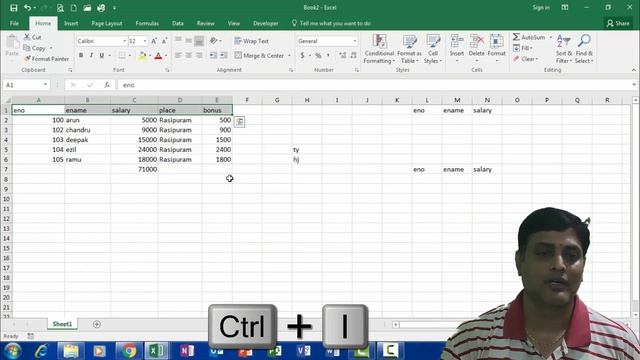Click the Copy button
640x360 pixels.
click(x=35, y=48)
